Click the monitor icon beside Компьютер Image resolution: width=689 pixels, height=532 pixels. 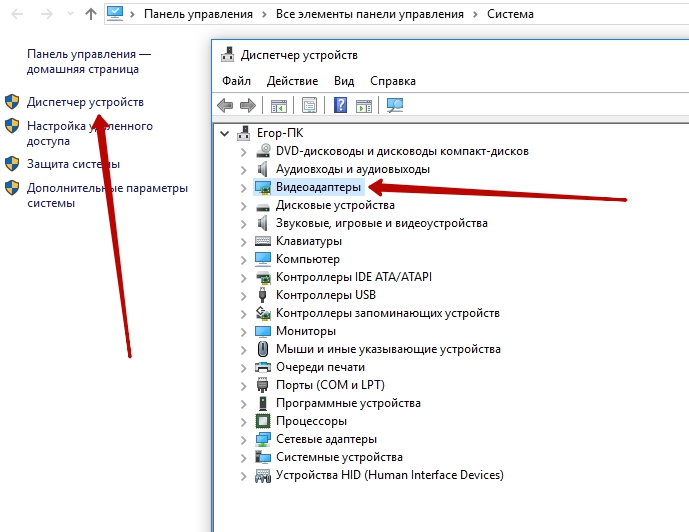pos(263,259)
